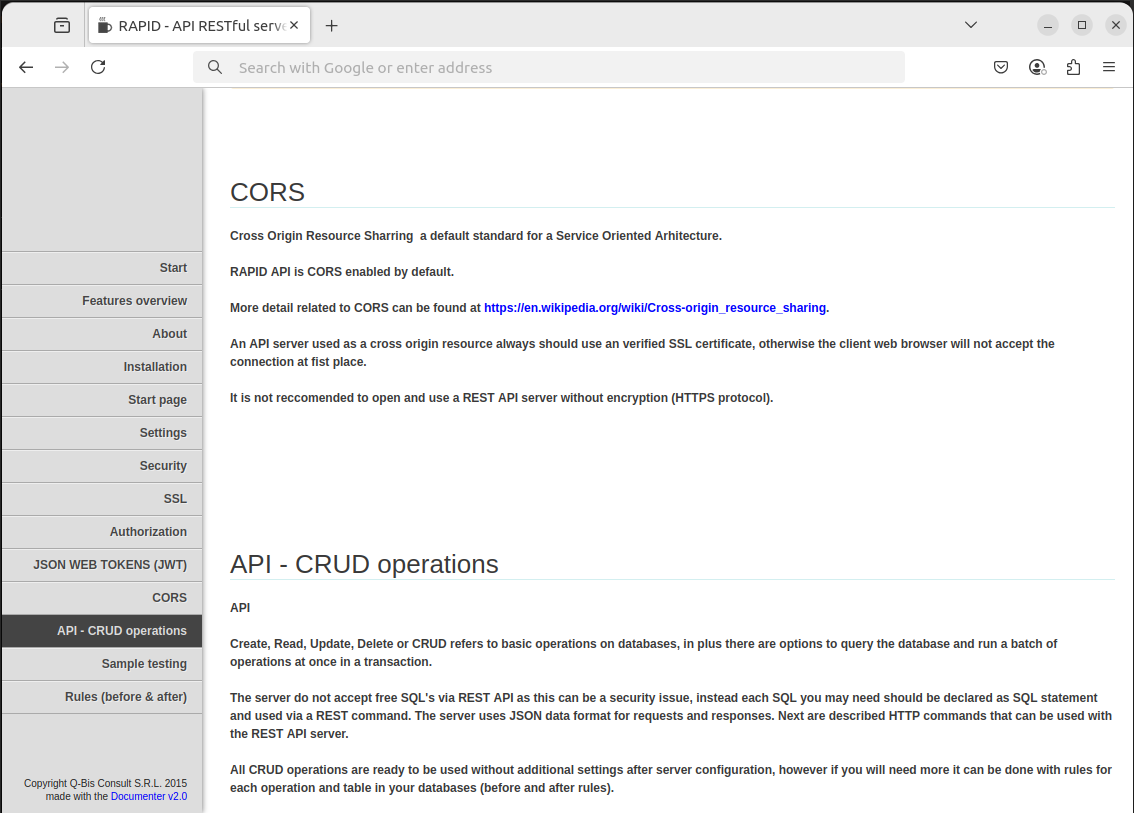Reload the page with the refresh icon
Viewport: 1134px width, 813px height.
click(x=98, y=67)
